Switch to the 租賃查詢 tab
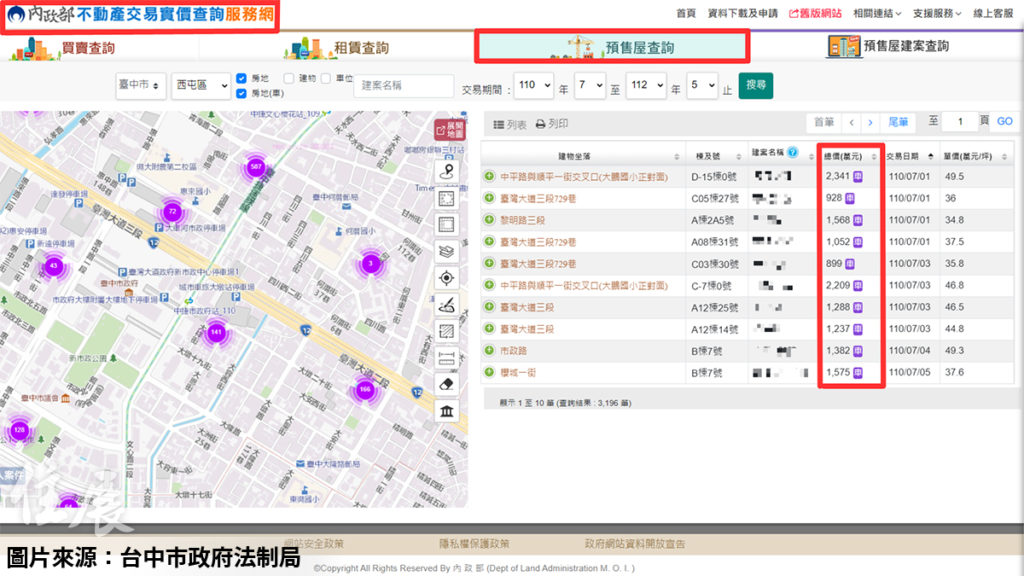The image size is (1024, 576). pyautogui.click(x=336, y=48)
